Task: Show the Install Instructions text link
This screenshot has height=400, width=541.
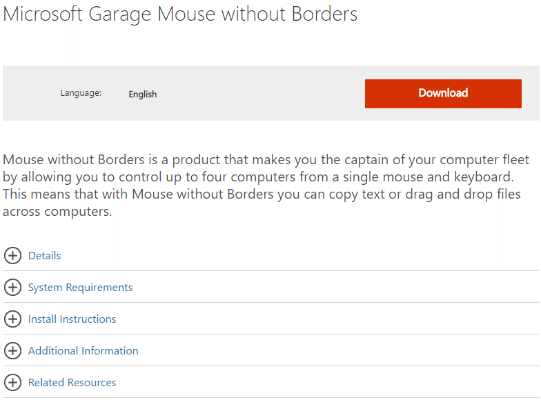Action: (72, 319)
